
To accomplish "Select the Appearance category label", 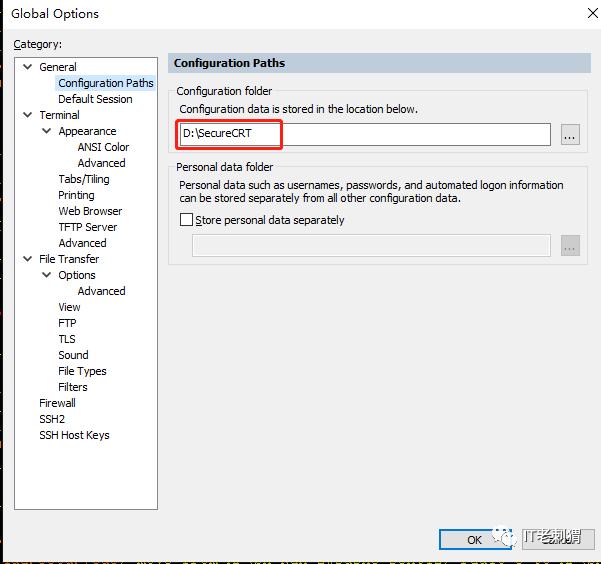I will click(87, 131).
